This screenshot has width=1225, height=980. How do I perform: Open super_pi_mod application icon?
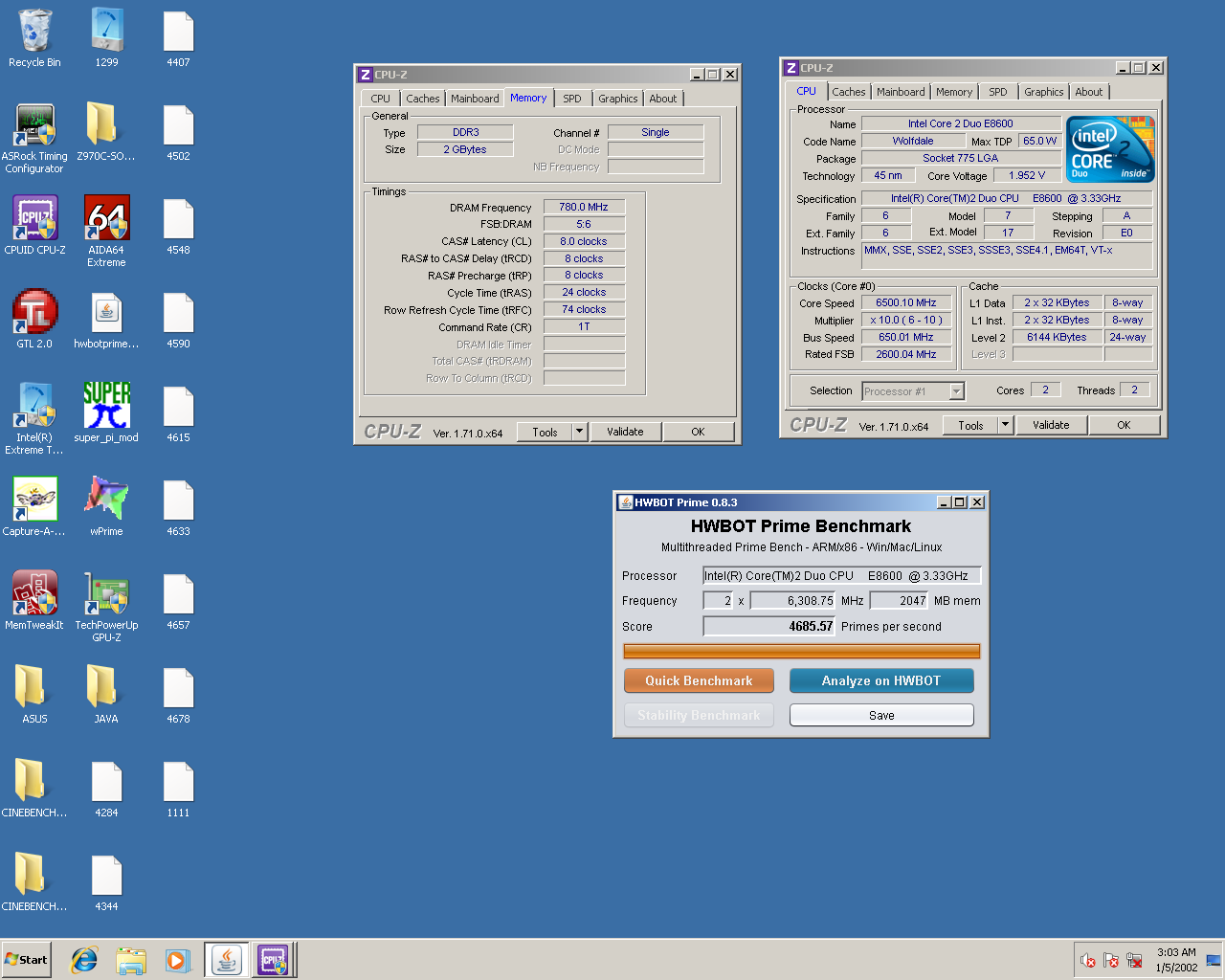click(106, 413)
